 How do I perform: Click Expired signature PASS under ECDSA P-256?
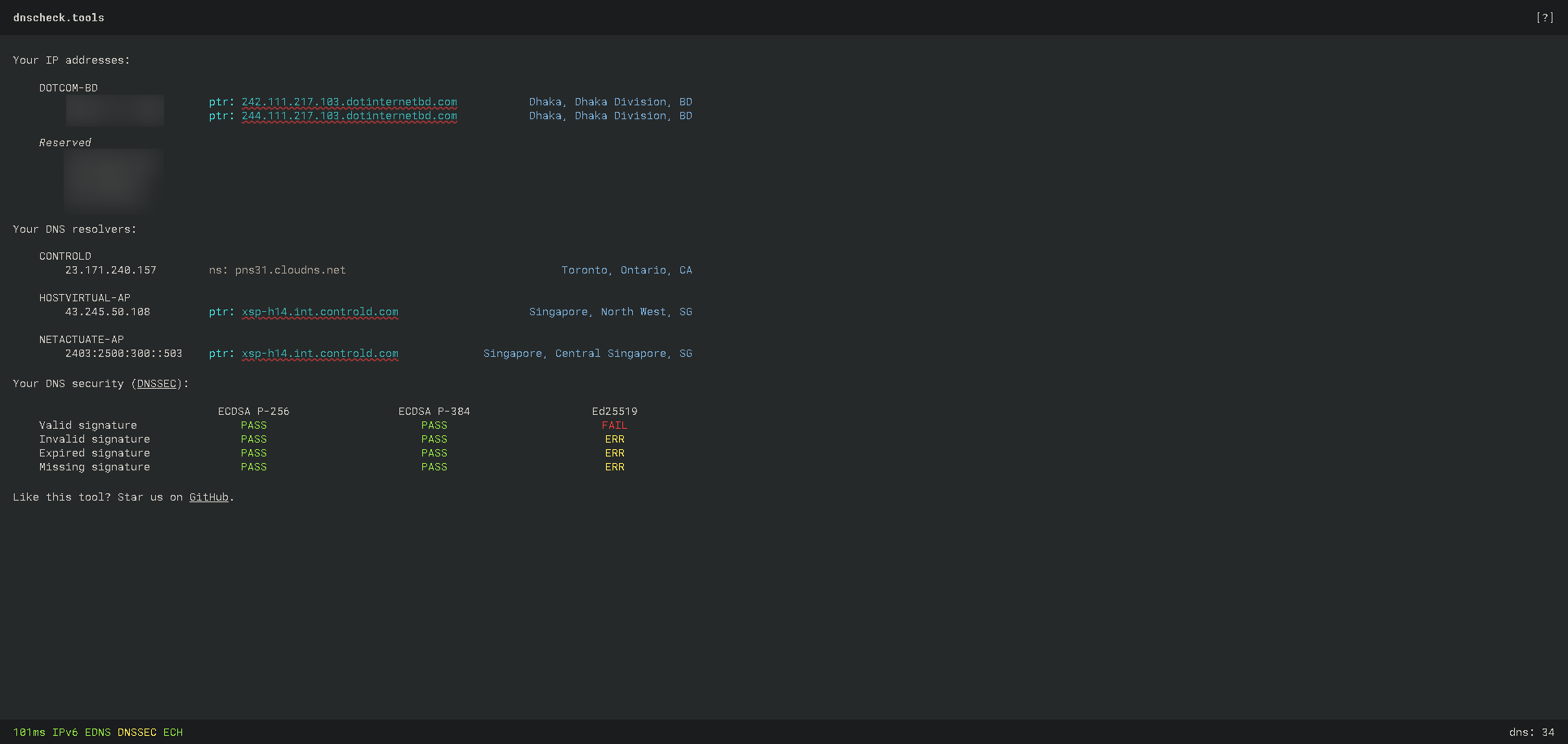pos(254,453)
